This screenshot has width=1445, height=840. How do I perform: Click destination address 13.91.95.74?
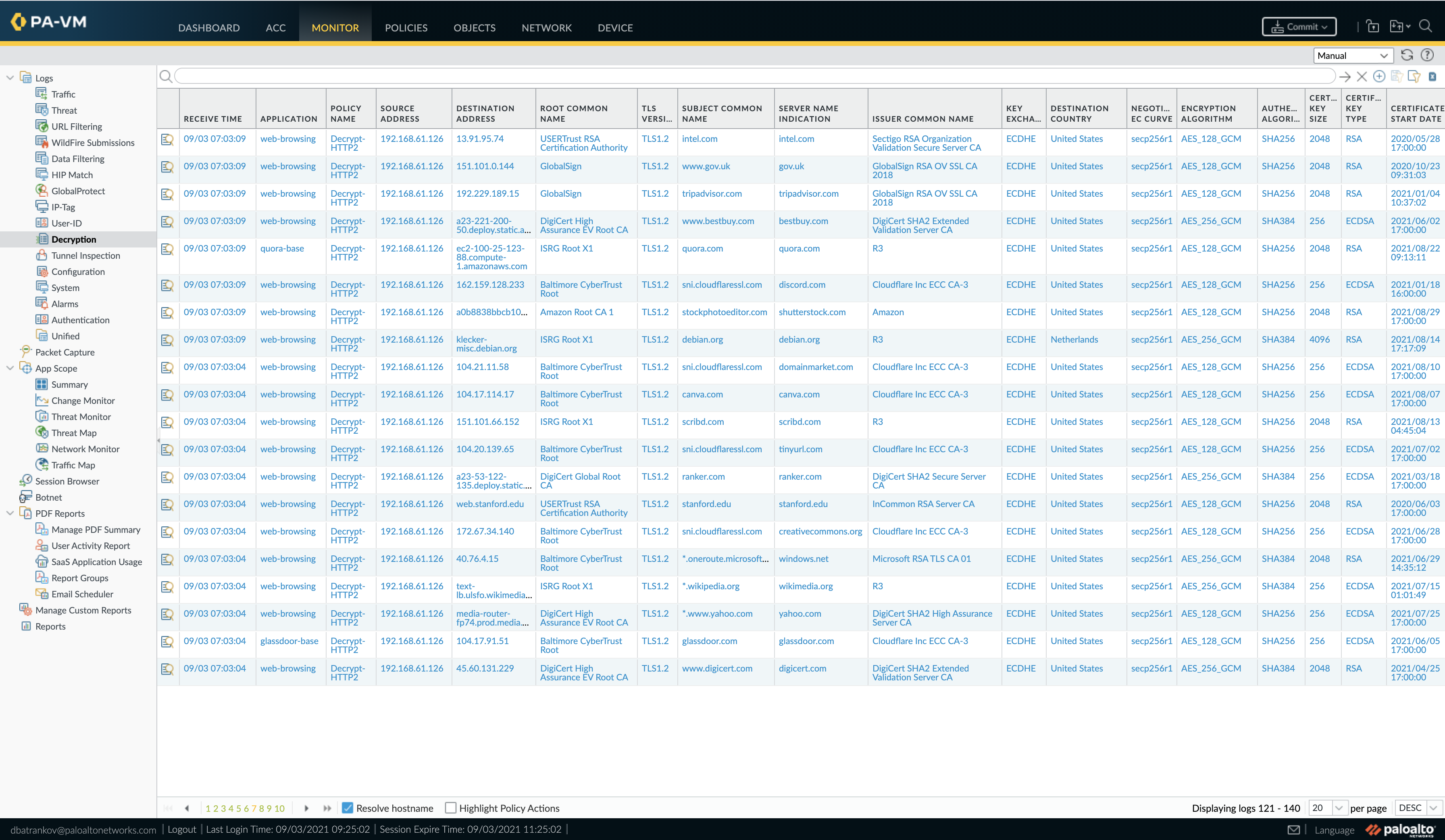click(x=479, y=139)
